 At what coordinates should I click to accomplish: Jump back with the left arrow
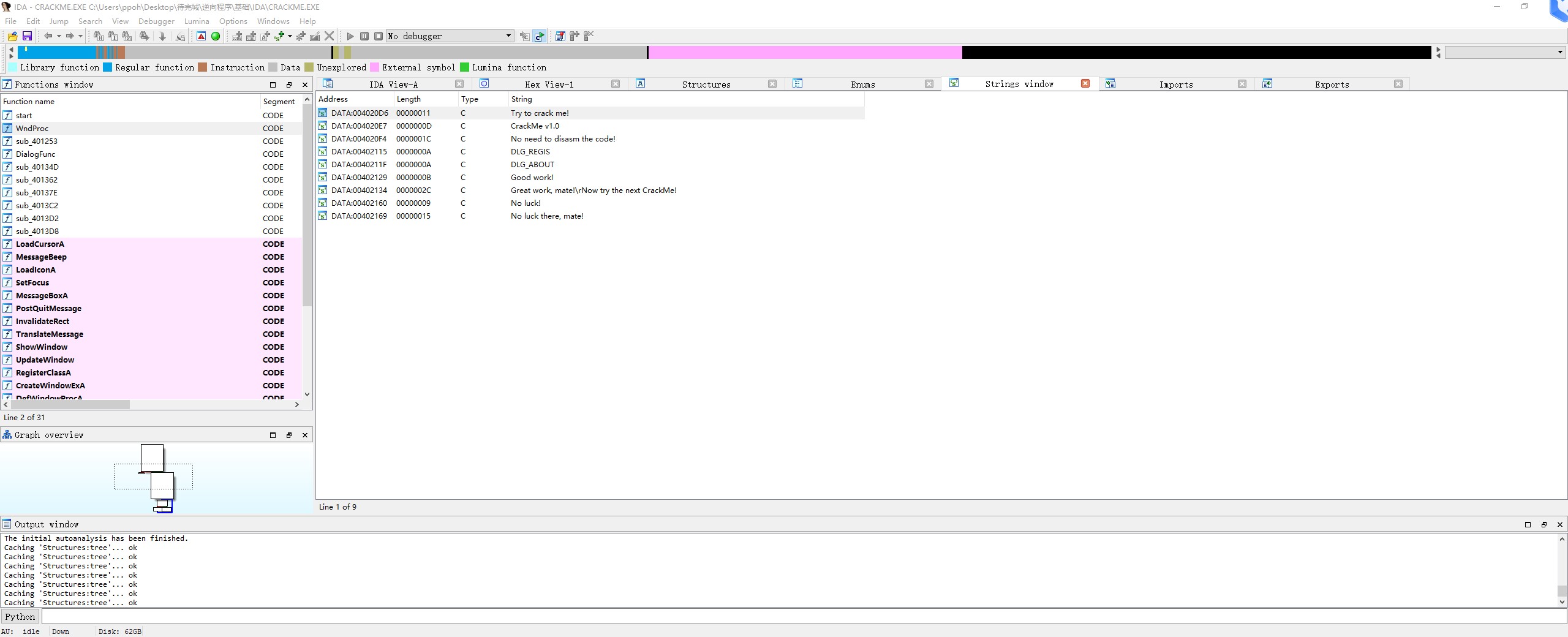48,36
